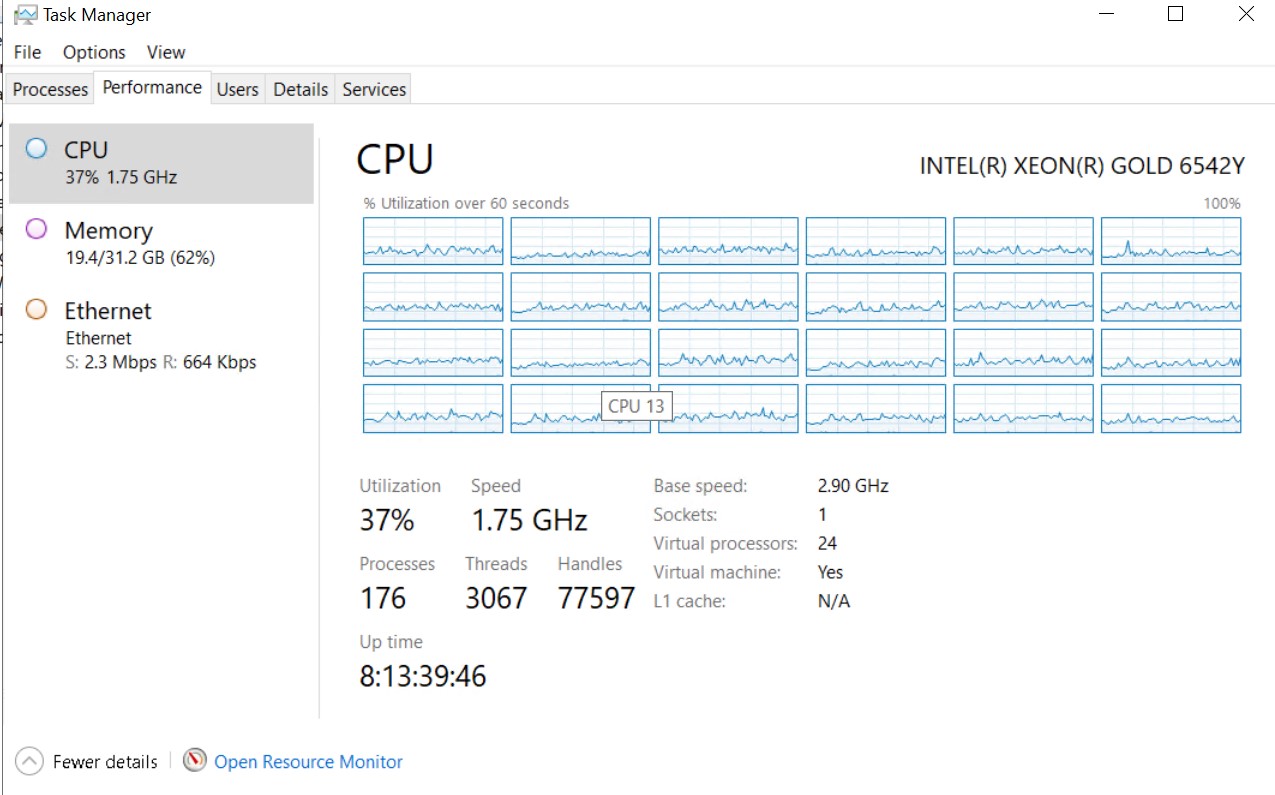
Task: Switch to the Services tab
Action: pyautogui.click(x=372, y=89)
